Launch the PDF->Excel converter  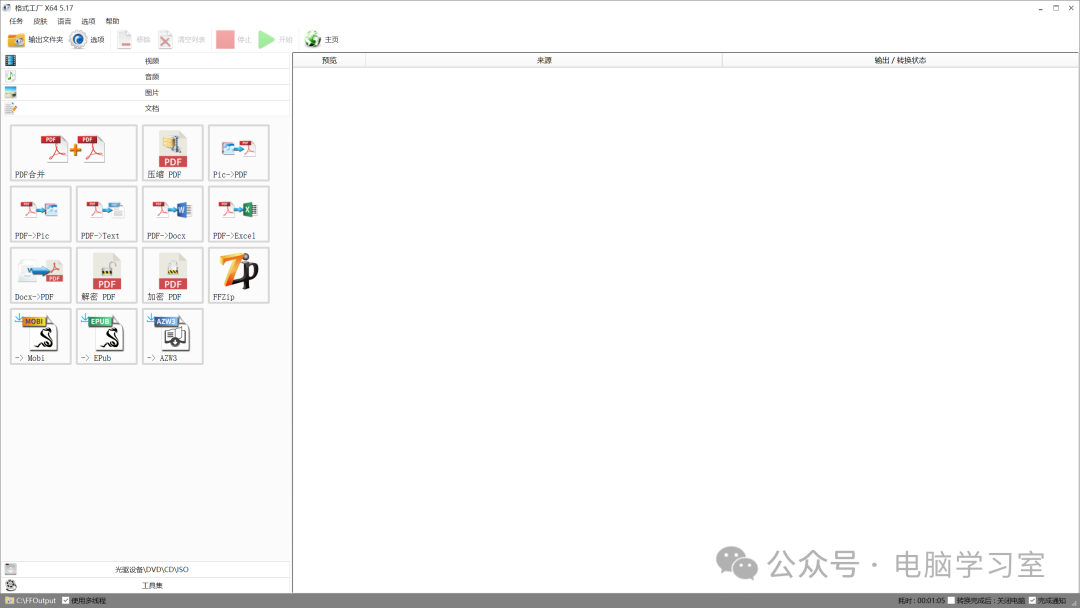pyautogui.click(x=239, y=214)
